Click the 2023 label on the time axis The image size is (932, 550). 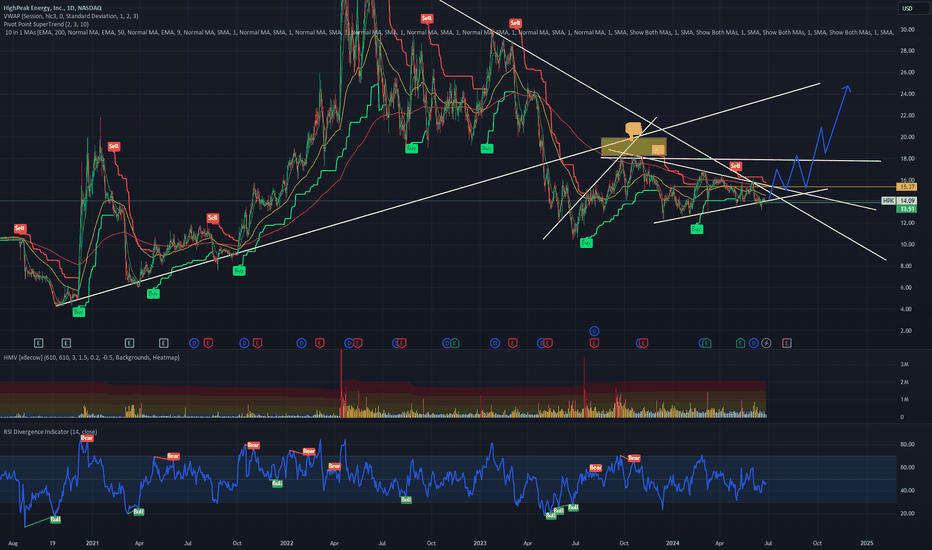[x=480, y=543]
